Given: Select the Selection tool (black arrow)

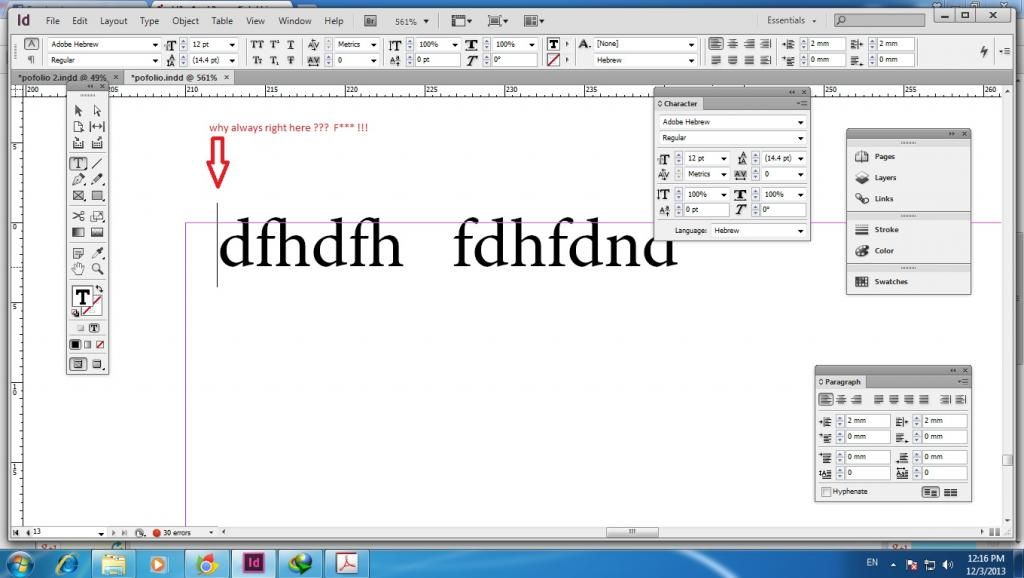Looking at the screenshot, I should pyautogui.click(x=78, y=111).
